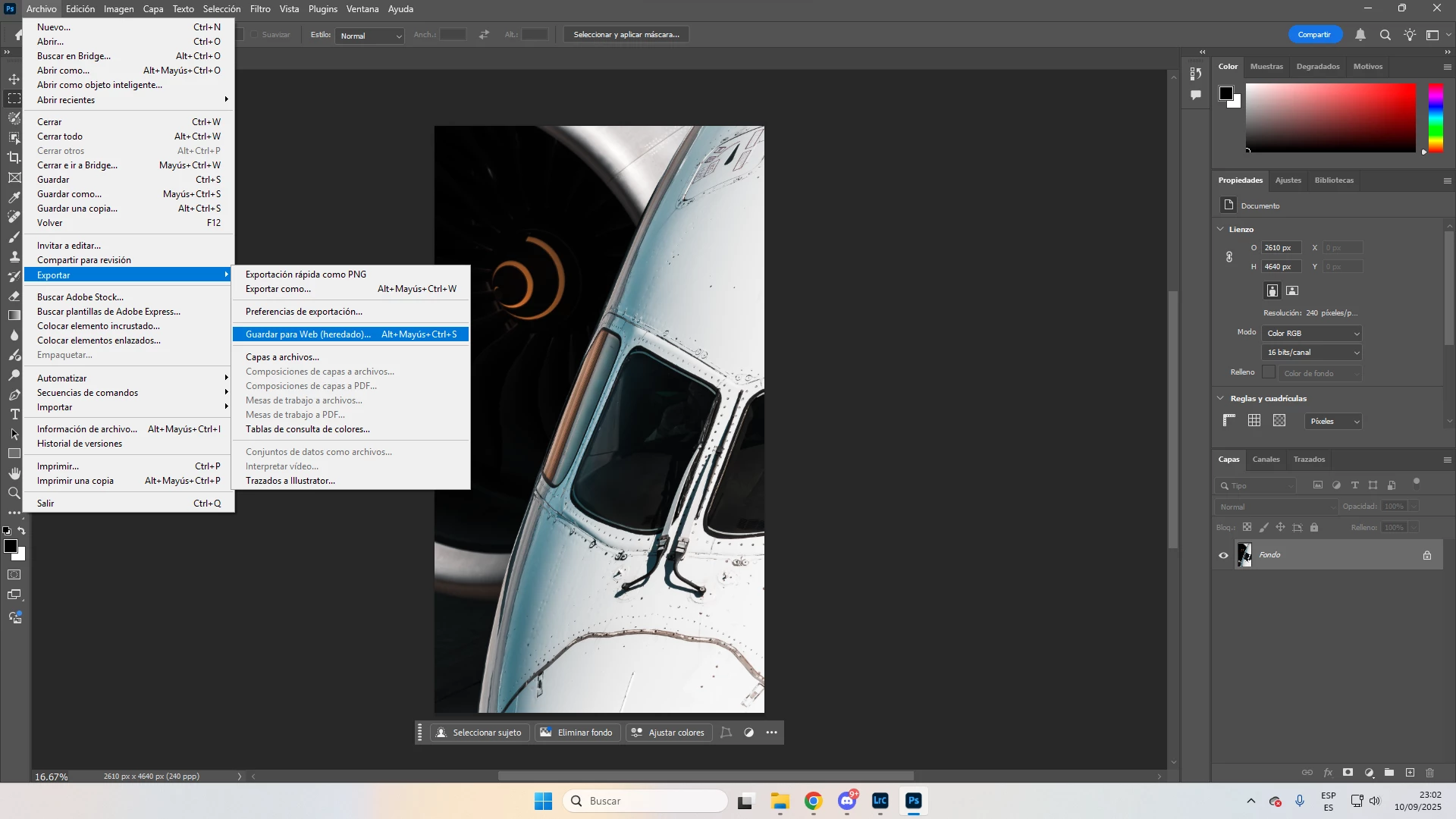1456x819 pixels.
Task: Click the blue Compartir button
Action: (1314, 35)
